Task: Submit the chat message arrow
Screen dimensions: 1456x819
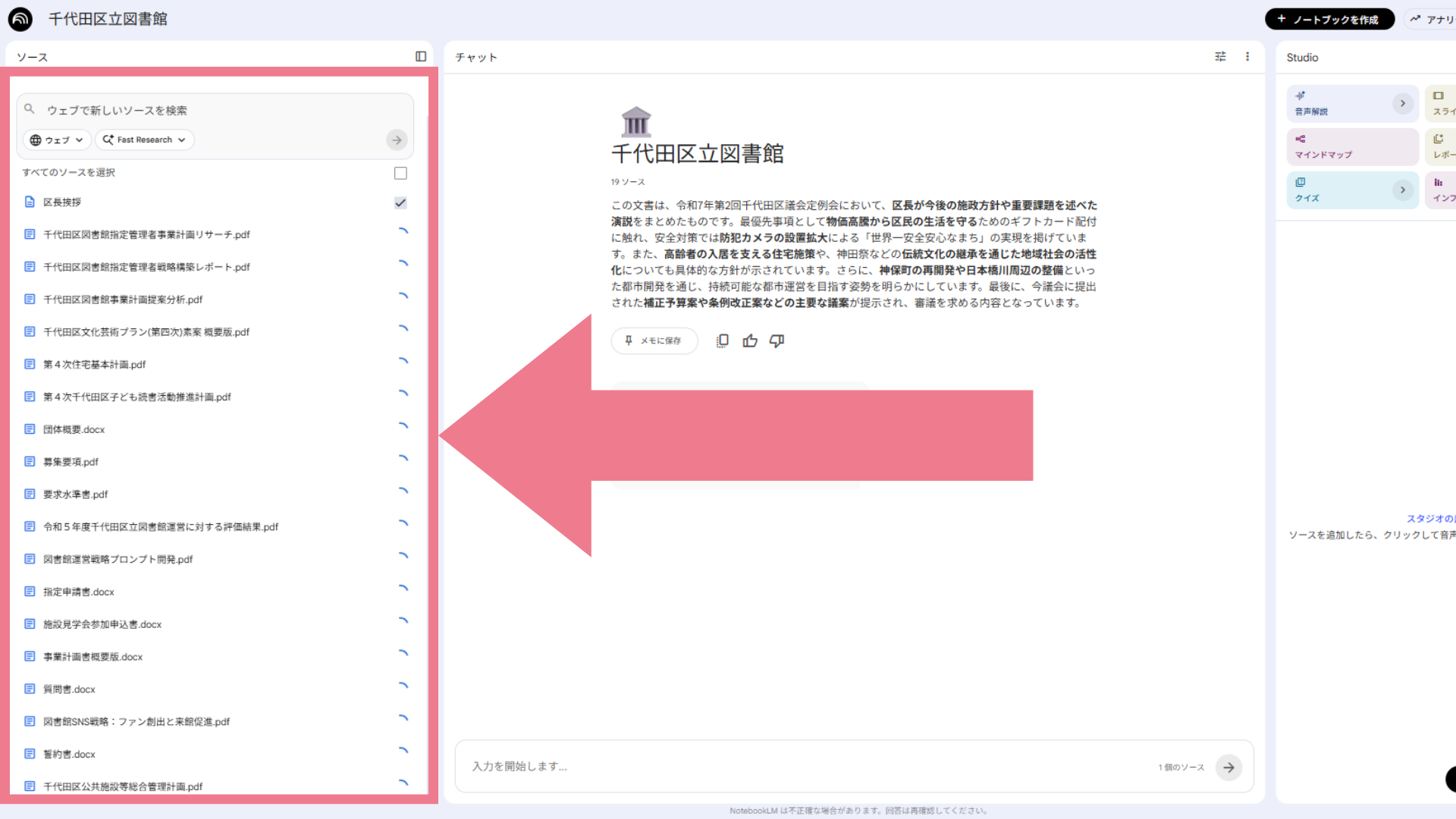Action: pyautogui.click(x=1228, y=767)
